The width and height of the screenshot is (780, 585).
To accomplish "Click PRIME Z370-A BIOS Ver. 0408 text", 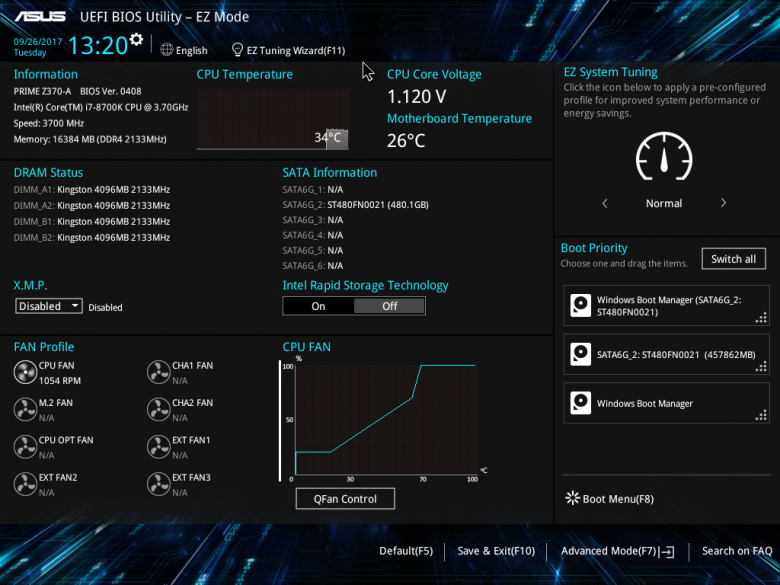I will coord(78,91).
